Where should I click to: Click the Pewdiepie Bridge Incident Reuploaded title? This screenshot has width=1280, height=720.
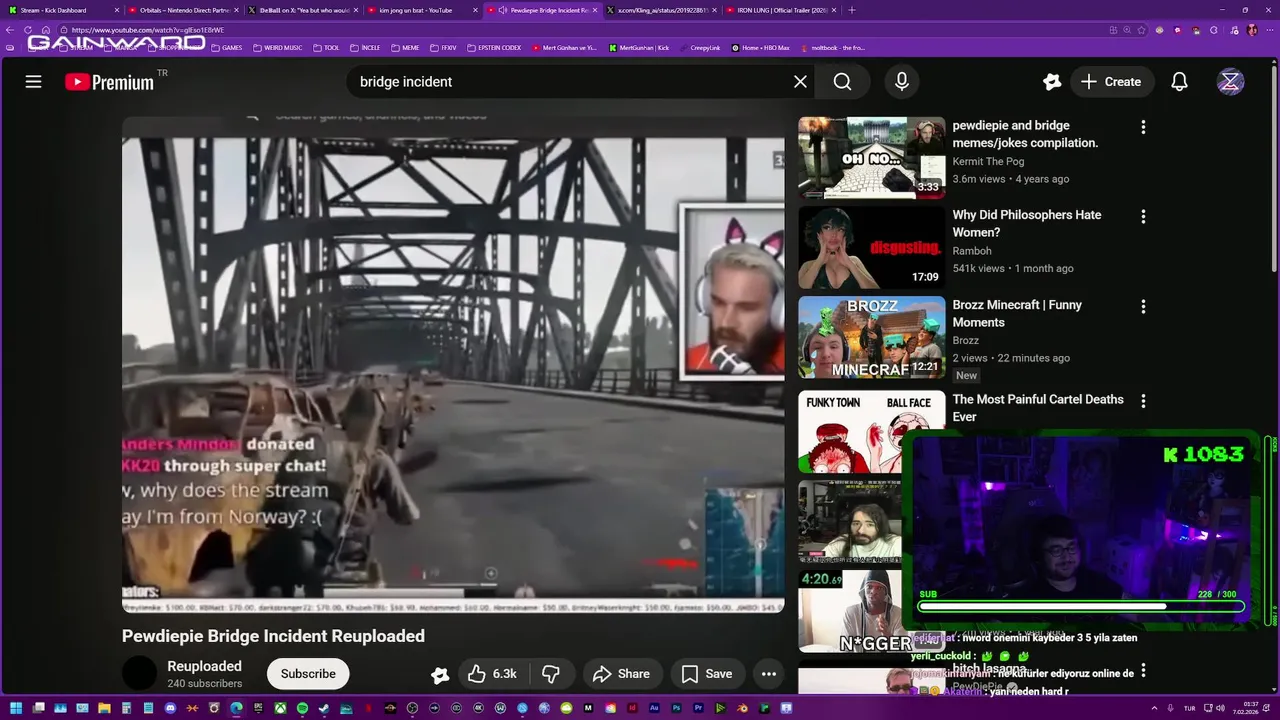(273, 636)
